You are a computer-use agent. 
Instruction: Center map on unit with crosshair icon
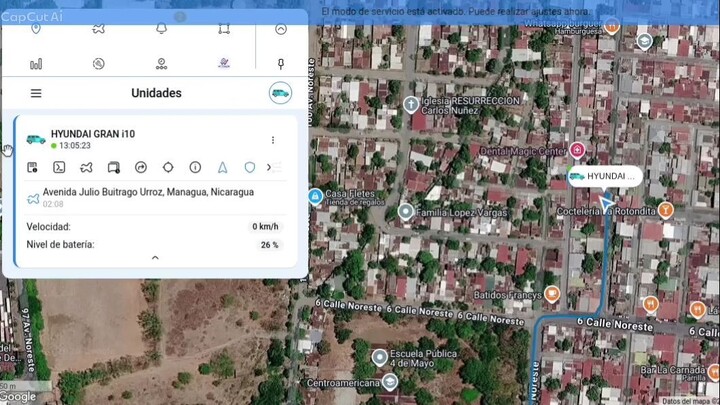pos(168,168)
